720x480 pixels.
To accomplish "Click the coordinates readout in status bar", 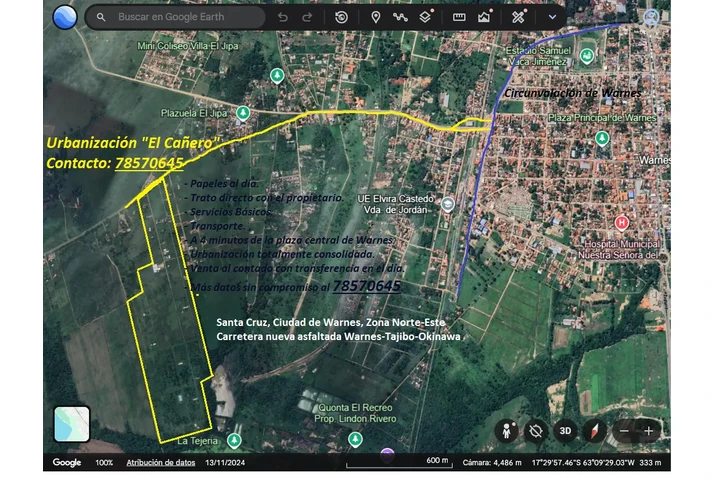I will click(x=583, y=463).
